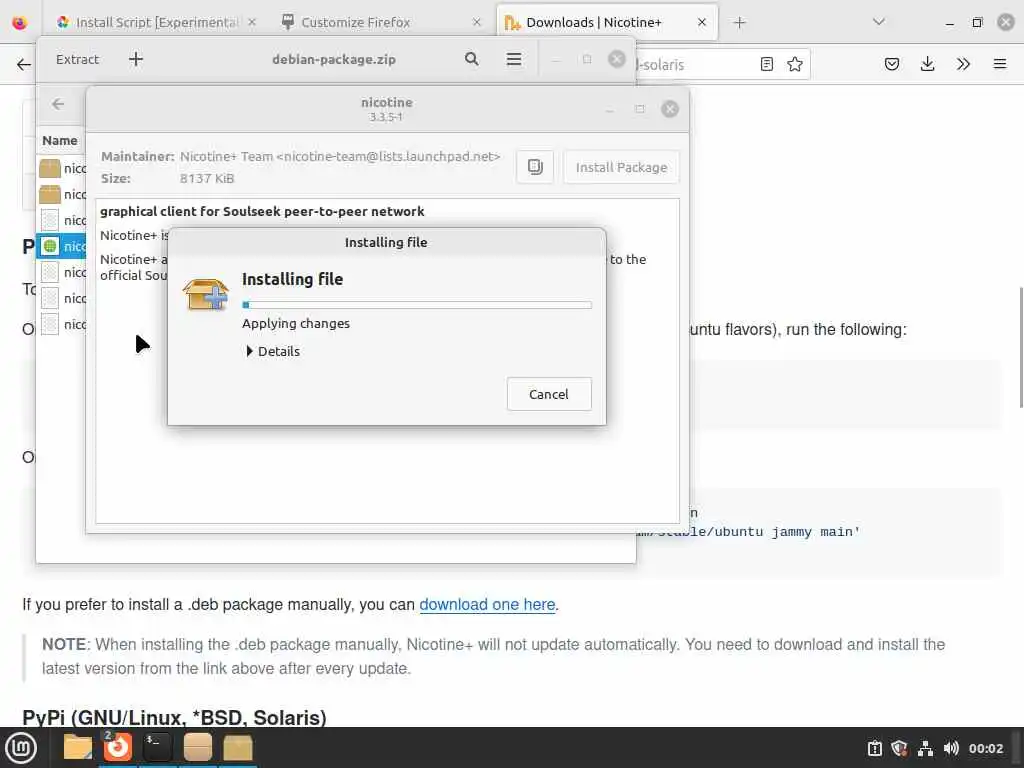Open the terminal from the taskbar

pos(157,748)
